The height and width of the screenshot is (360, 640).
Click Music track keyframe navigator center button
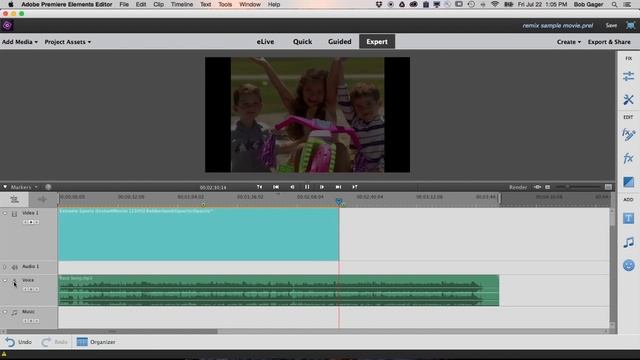click(x=31, y=321)
